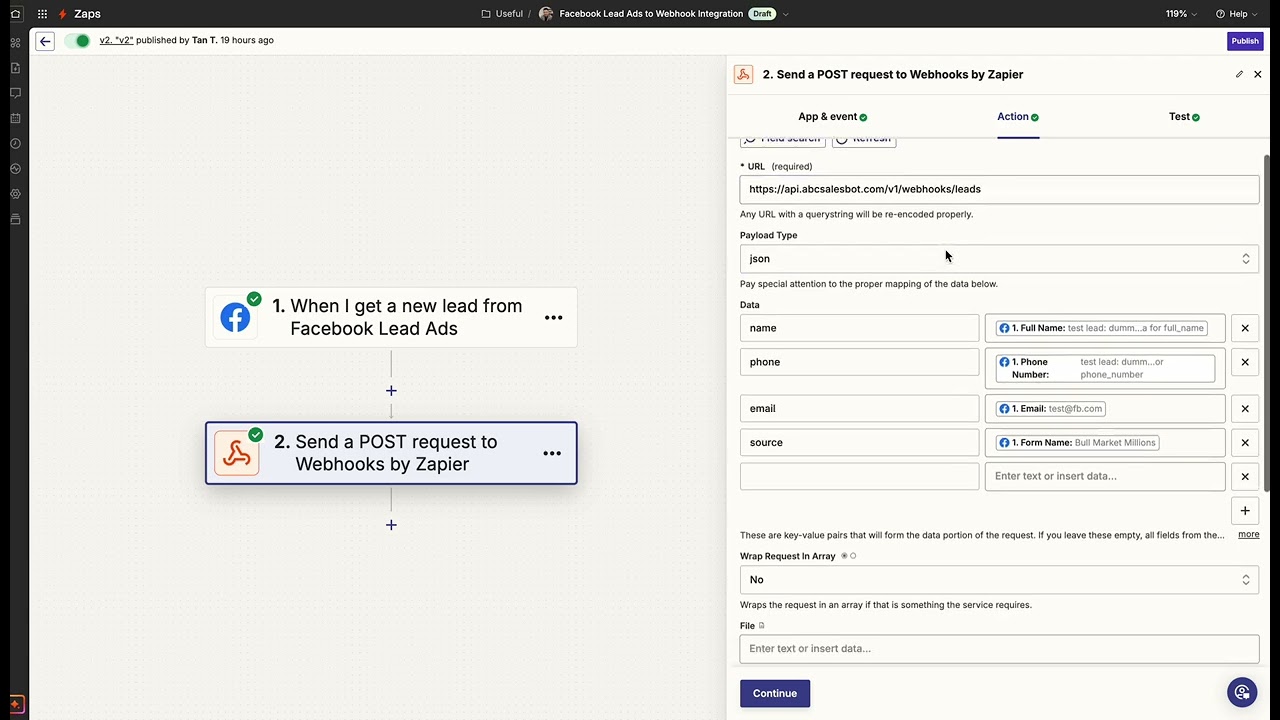Viewport: 1280px width, 720px height.
Task: Open three-dot menu on Facebook Lead Ads step
Action: pyautogui.click(x=553, y=317)
